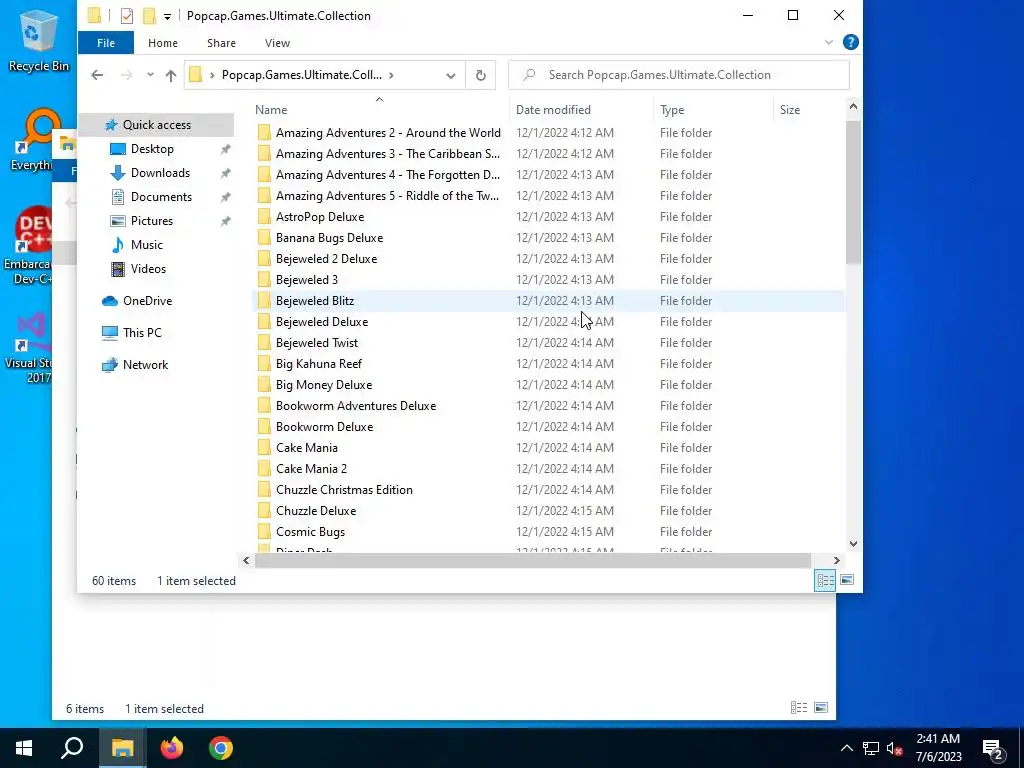Image resolution: width=1024 pixels, height=768 pixels.
Task: Open Explorer Help question mark icon
Action: 850,42
